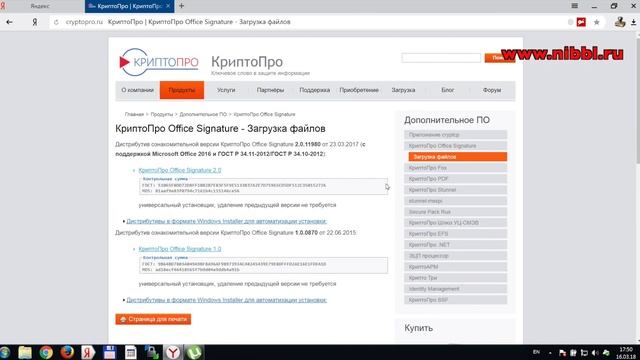
Task: Open the red Я app on the taskbar
Action: (88, 353)
